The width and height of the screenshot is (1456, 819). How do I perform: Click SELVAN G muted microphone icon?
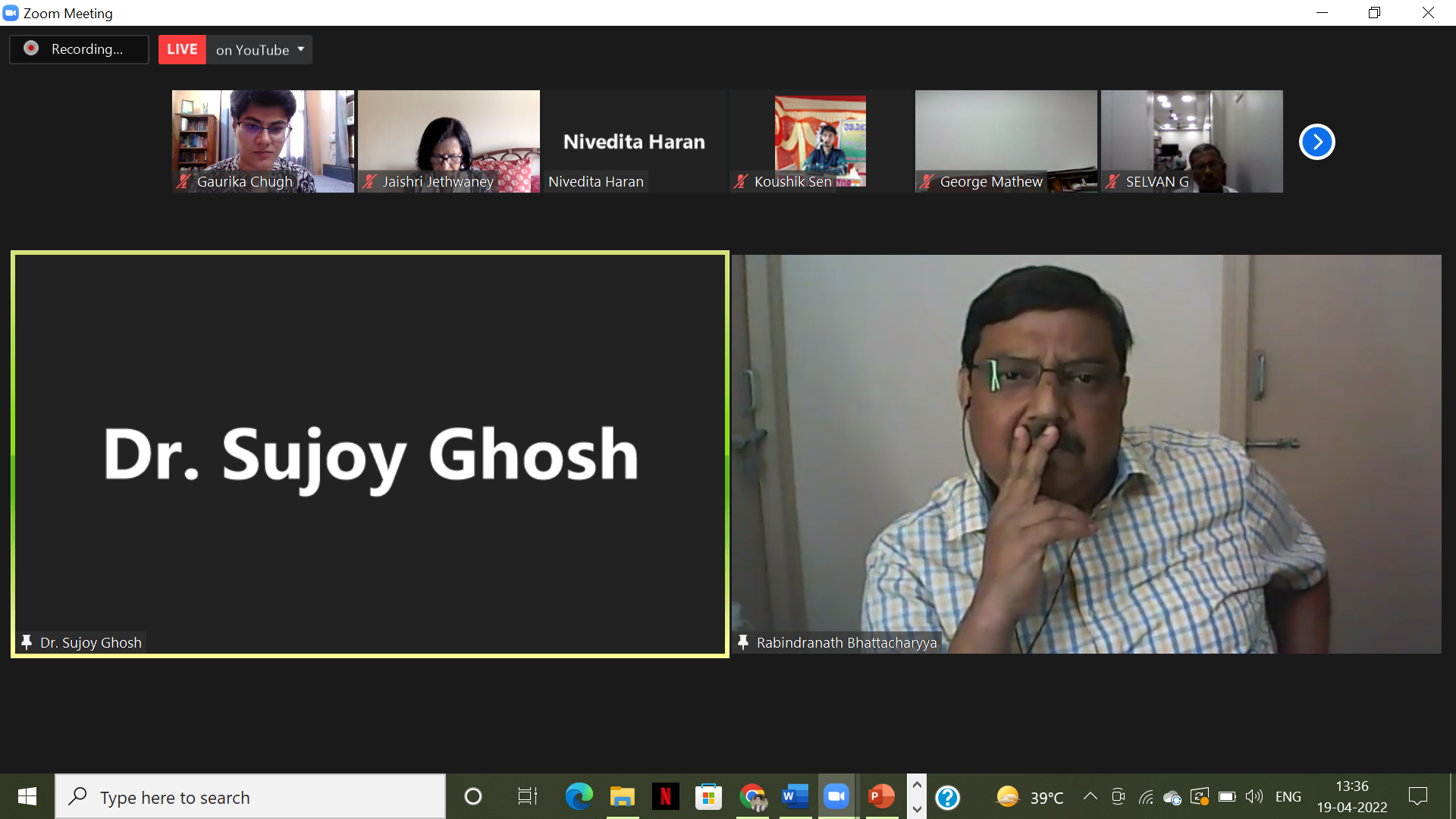pyautogui.click(x=1112, y=181)
